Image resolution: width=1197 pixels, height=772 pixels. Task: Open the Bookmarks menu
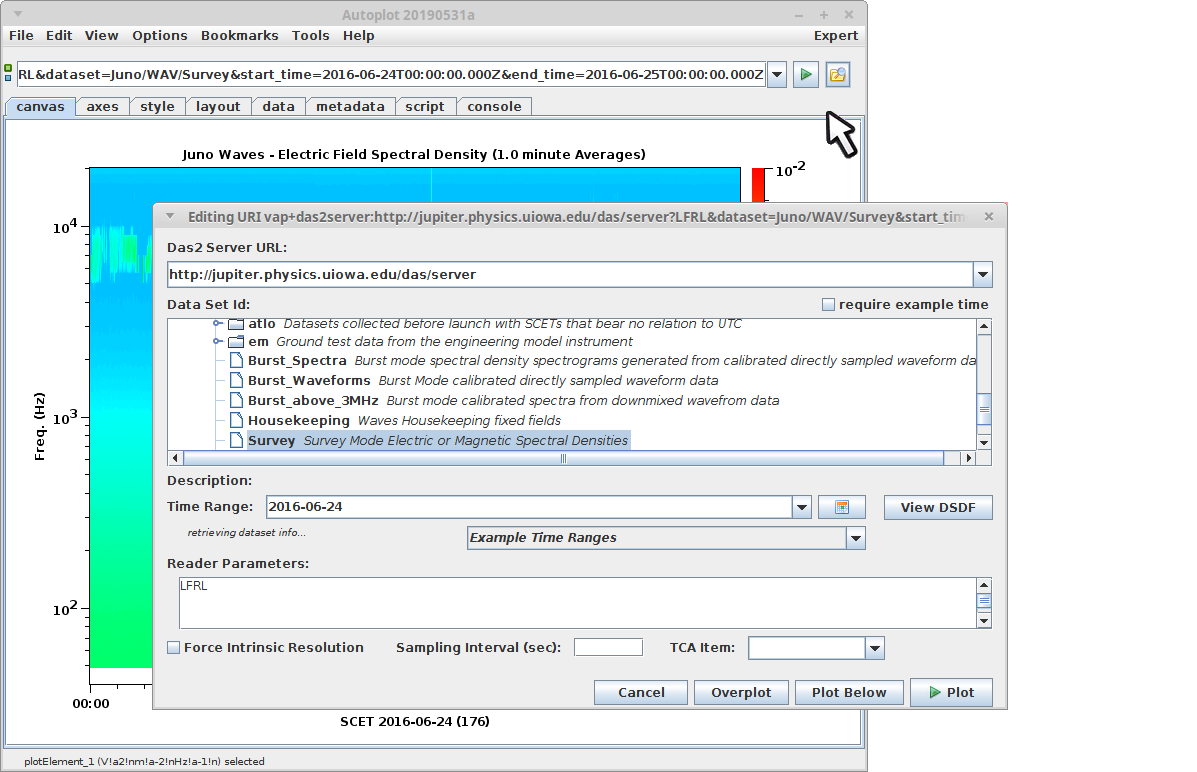(240, 36)
